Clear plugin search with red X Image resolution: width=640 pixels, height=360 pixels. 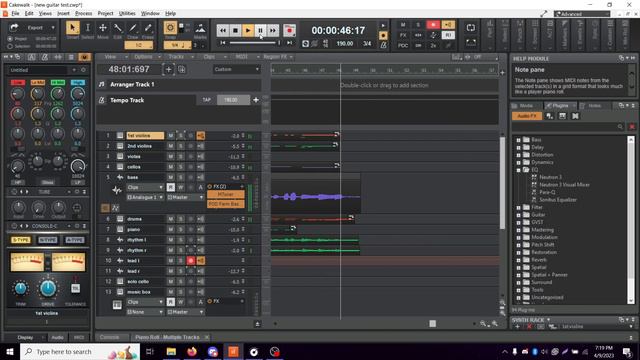pyautogui.click(x=632, y=127)
